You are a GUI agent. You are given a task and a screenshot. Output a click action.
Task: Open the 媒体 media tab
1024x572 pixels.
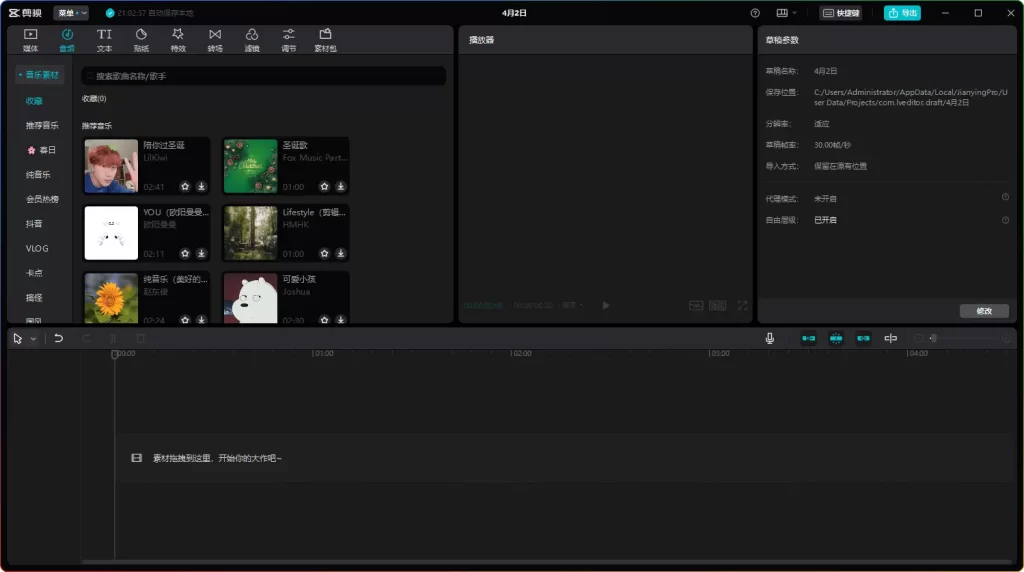tap(31, 40)
